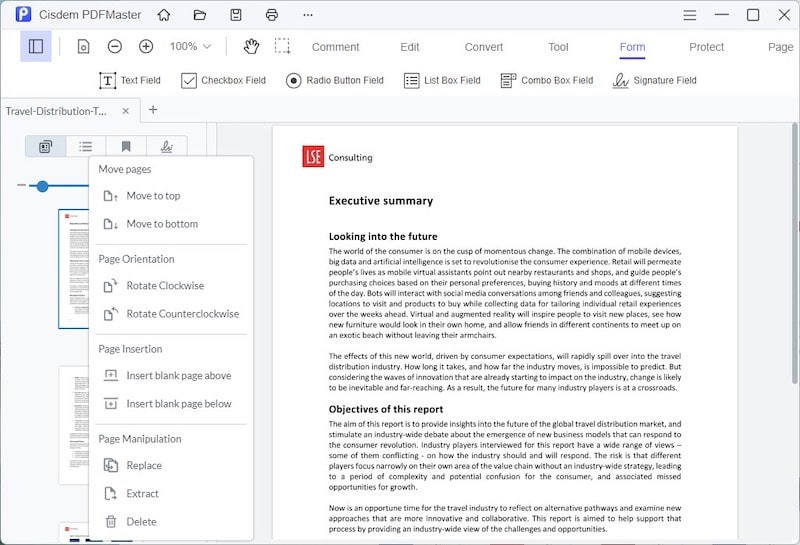
Task: Choose Move to top from context menu
Action: (x=171, y=196)
